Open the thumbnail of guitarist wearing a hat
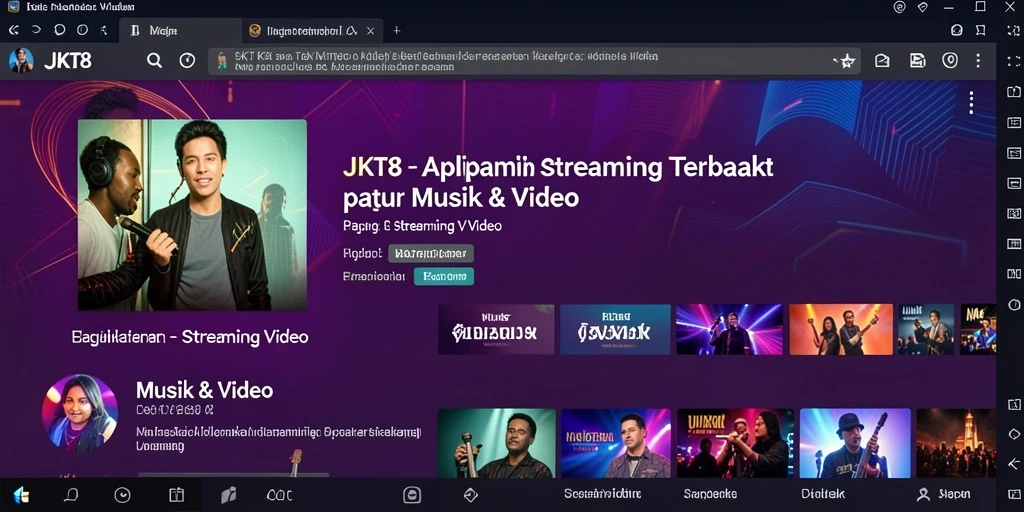This screenshot has height=512, width=1024. (855, 443)
